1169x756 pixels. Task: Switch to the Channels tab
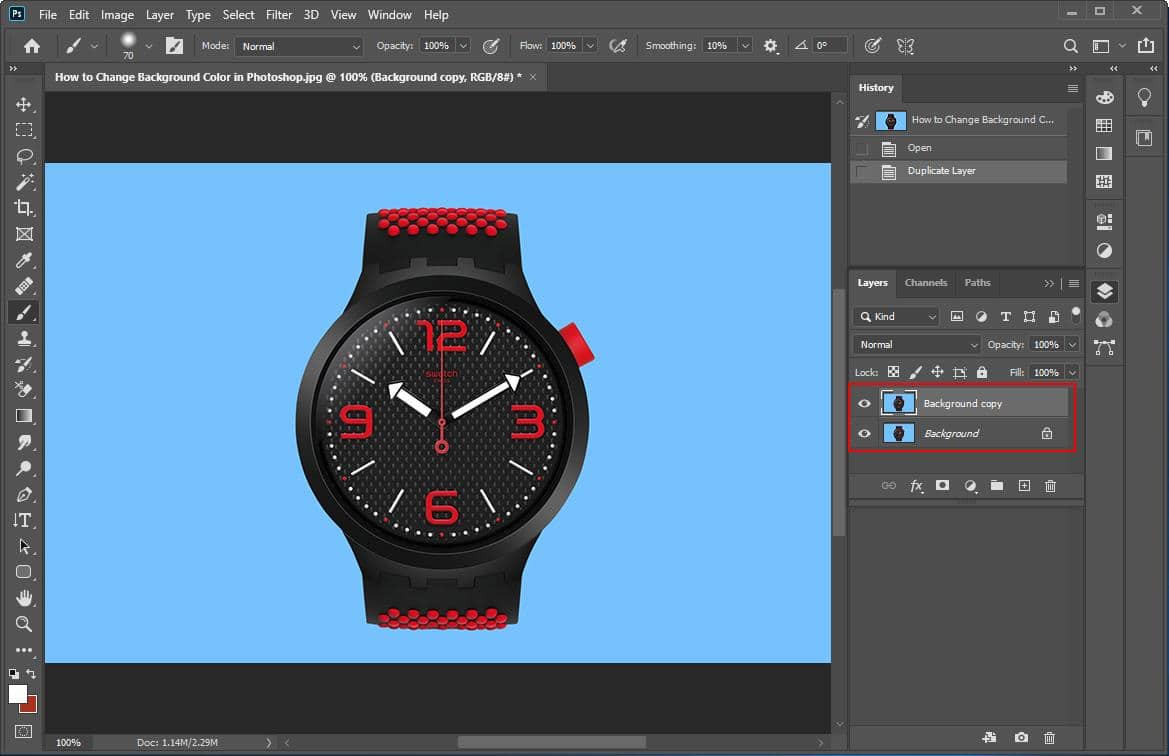pyautogui.click(x=925, y=283)
